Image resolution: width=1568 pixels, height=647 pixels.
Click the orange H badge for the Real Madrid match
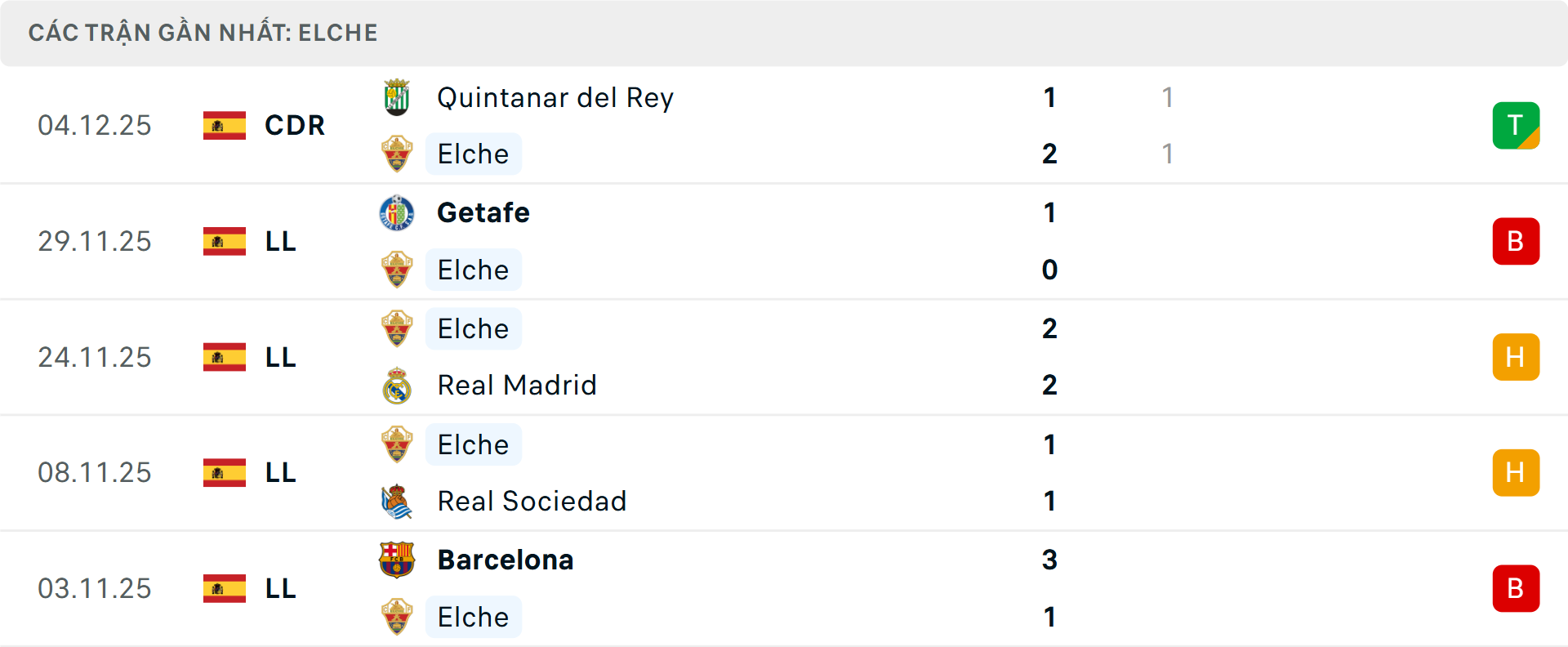(1516, 358)
